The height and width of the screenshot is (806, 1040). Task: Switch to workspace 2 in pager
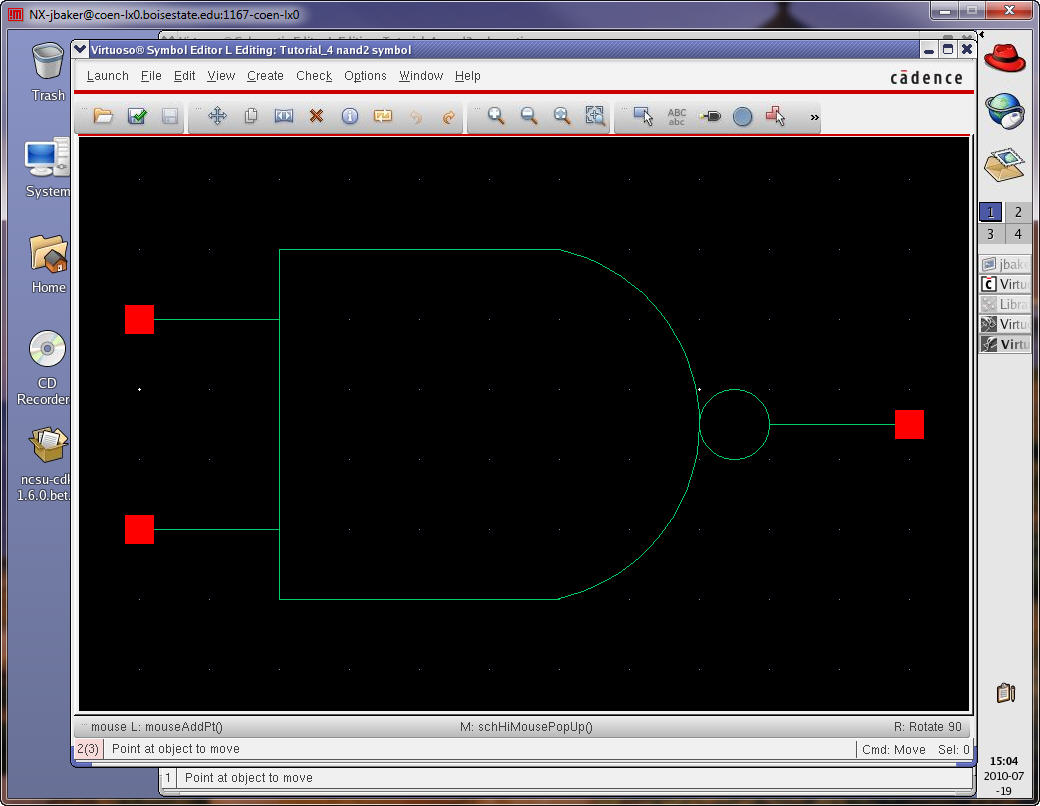click(1017, 212)
